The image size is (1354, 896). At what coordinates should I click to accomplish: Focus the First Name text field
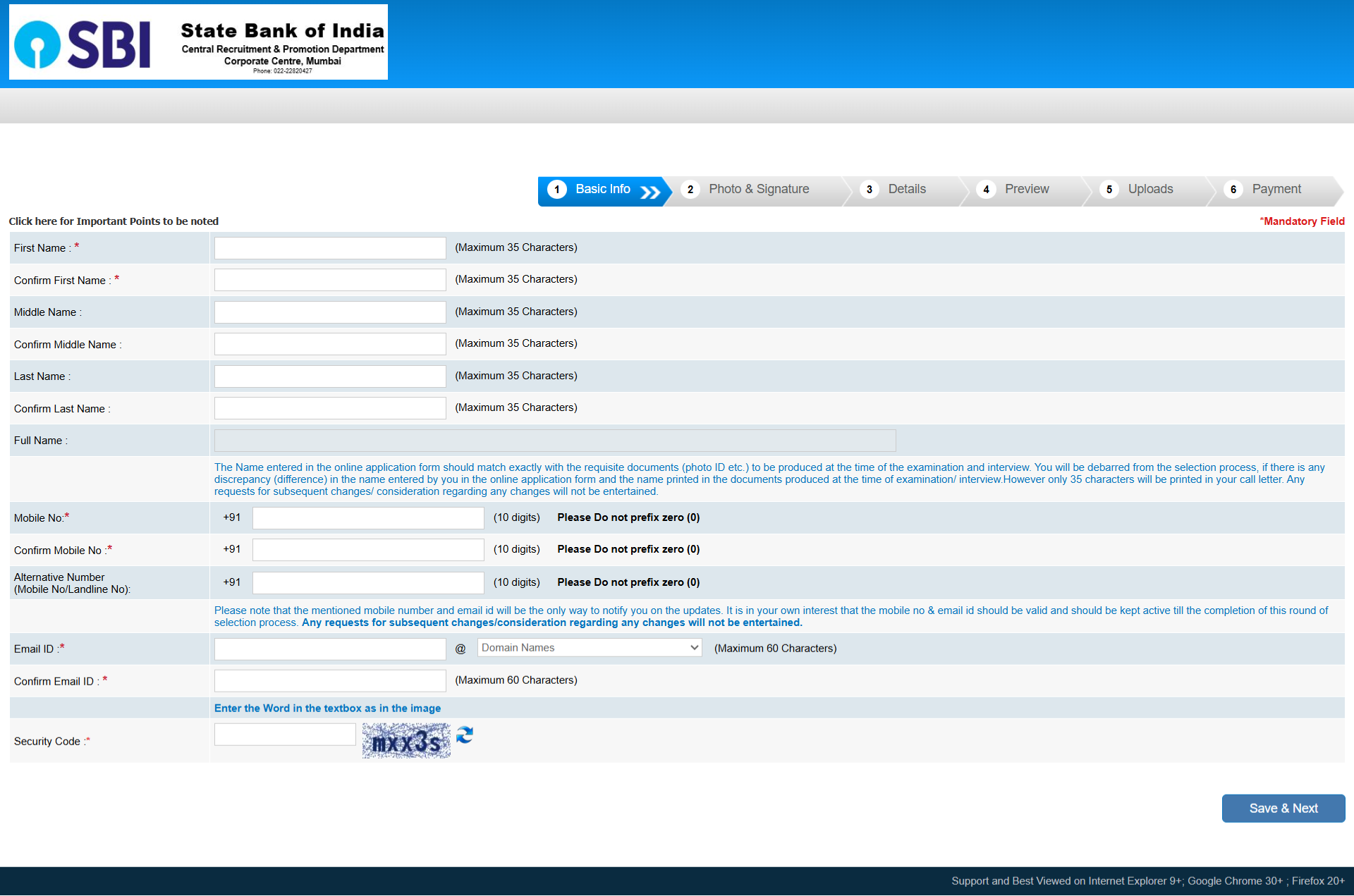(x=330, y=248)
